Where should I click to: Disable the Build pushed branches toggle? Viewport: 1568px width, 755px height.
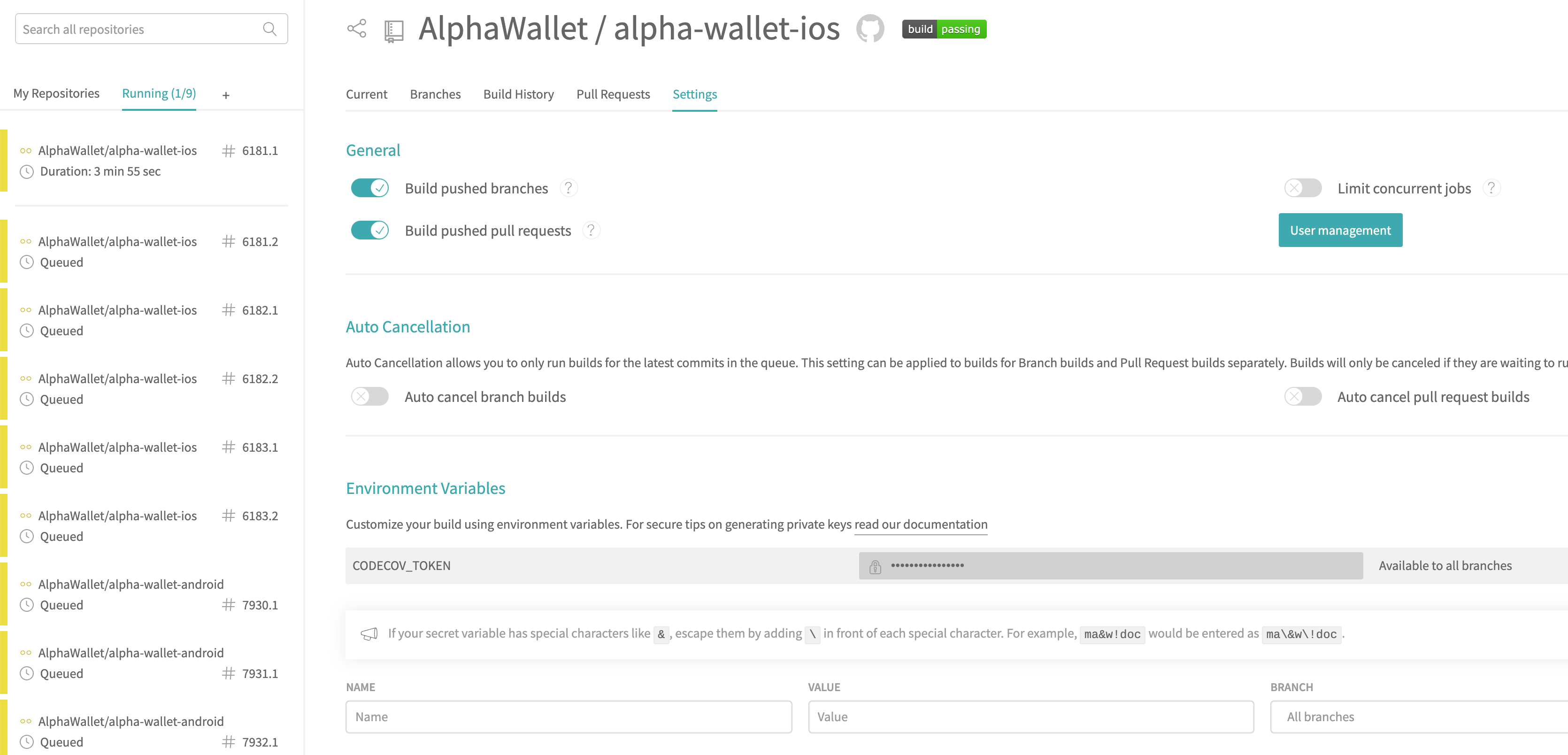point(369,187)
